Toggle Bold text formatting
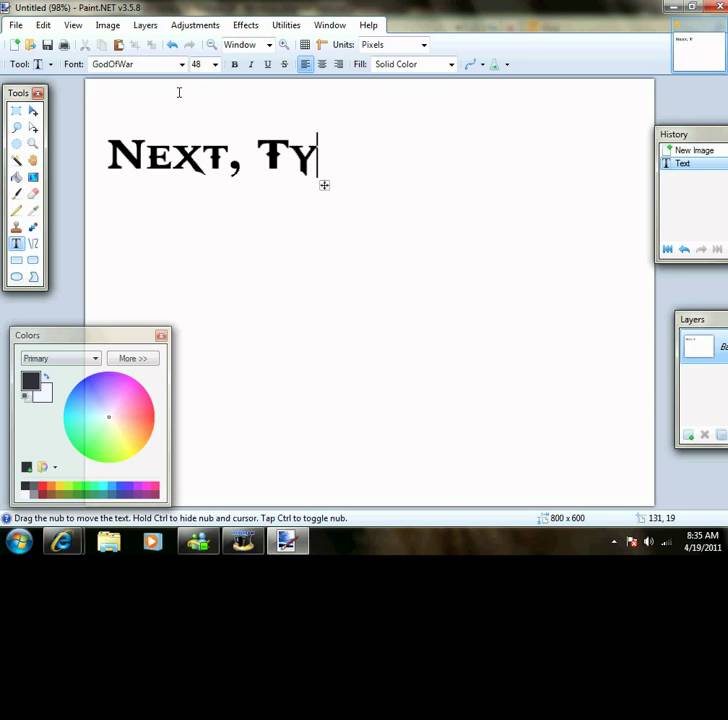The height and width of the screenshot is (720, 728). 234,65
